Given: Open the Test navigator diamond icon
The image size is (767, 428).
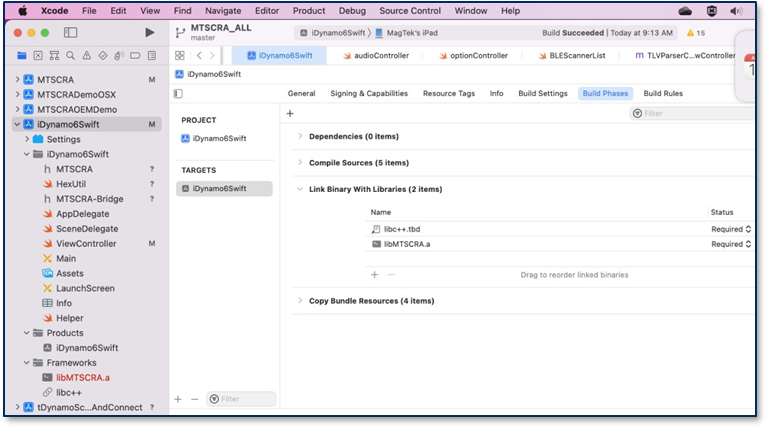Looking at the screenshot, I should coord(103,56).
